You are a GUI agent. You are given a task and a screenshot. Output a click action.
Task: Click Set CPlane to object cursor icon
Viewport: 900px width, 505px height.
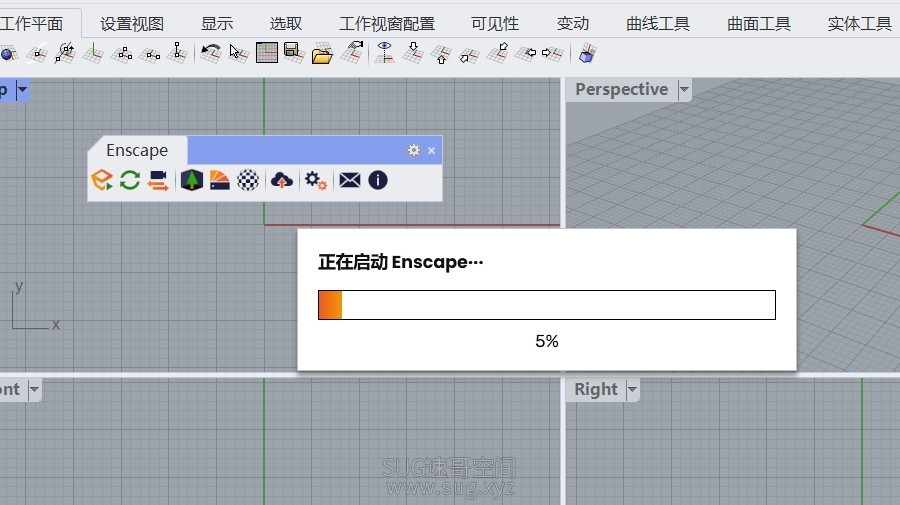point(239,53)
